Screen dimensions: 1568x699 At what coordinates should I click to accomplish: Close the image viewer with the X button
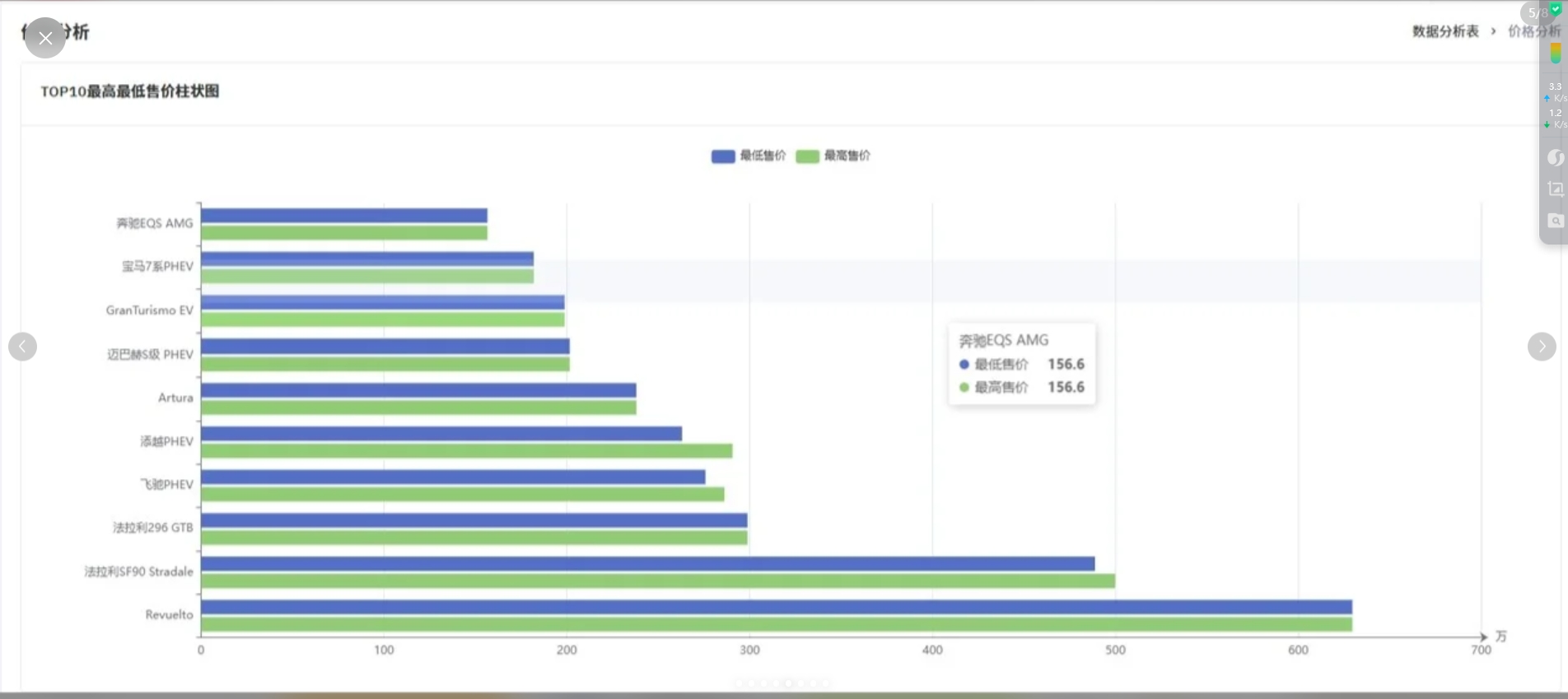tap(45, 38)
